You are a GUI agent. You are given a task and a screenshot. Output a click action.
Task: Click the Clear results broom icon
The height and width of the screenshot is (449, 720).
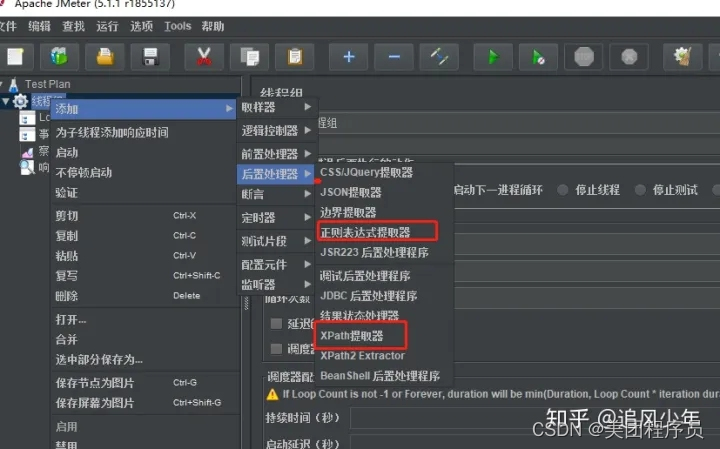coord(683,57)
